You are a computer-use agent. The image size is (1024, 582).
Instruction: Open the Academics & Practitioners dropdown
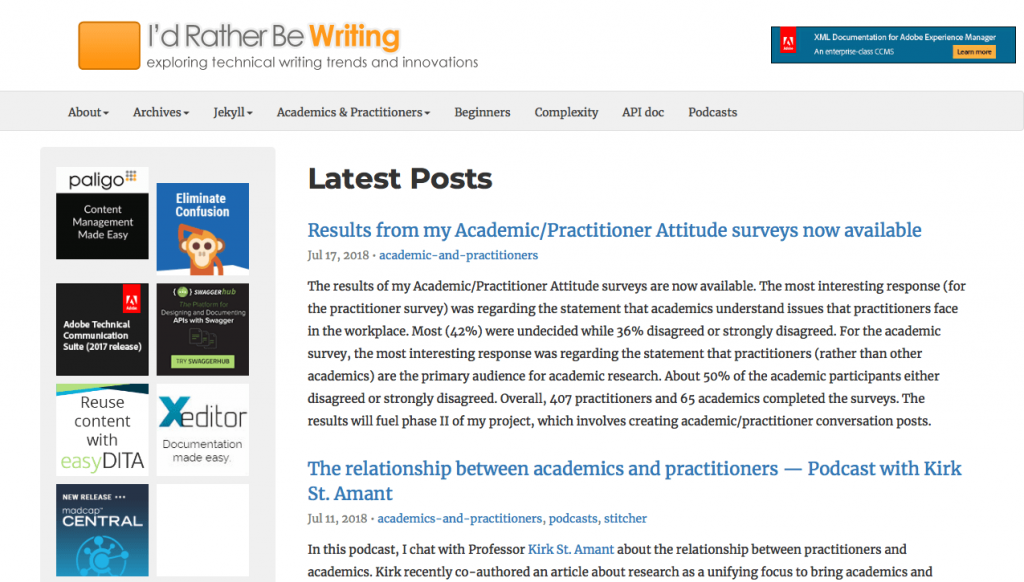[x=352, y=112]
